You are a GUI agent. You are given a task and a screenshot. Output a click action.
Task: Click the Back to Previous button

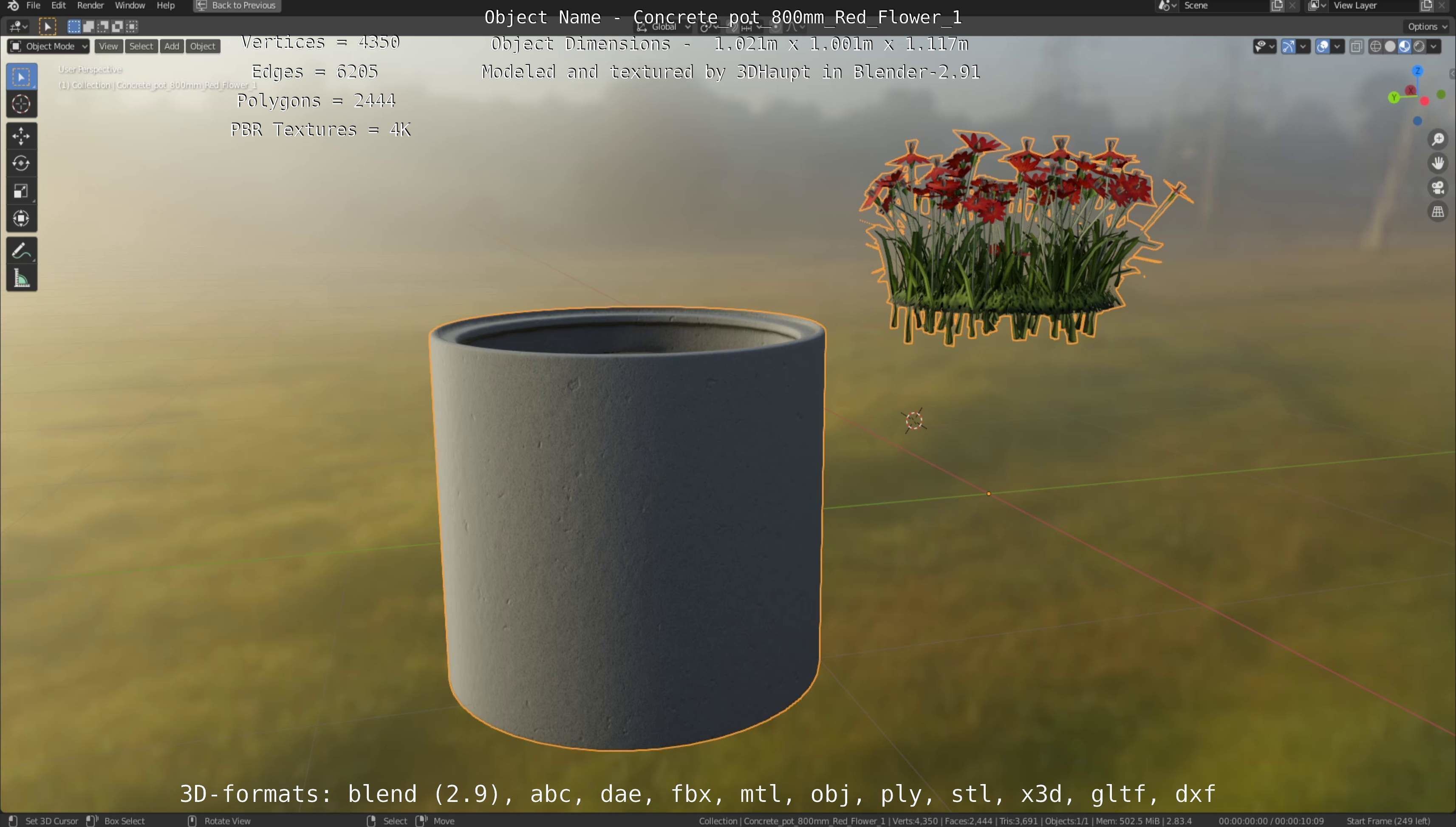click(237, 6)
